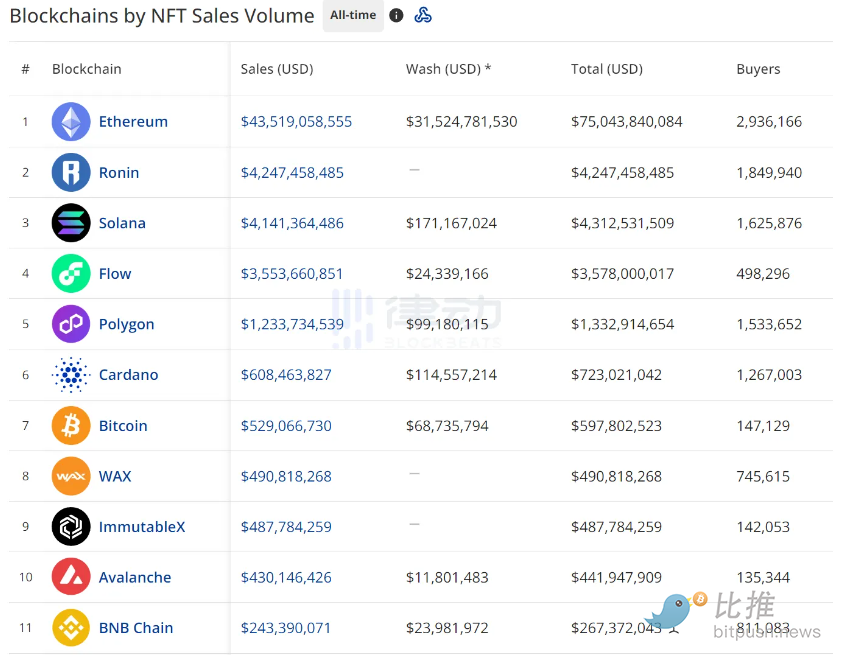Open the Solana blockchain link
Viewport: 841px width, 659px height.
[122, 223]
